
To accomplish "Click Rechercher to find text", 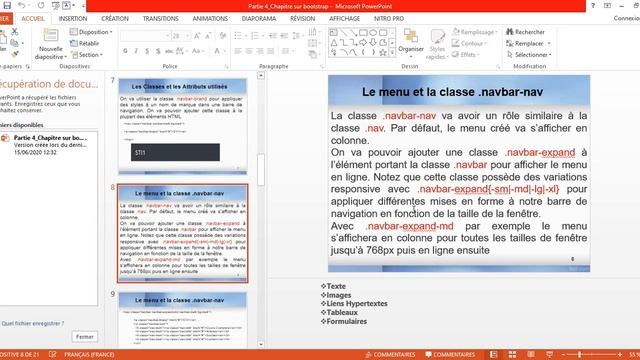I will (x=526, y=32).
